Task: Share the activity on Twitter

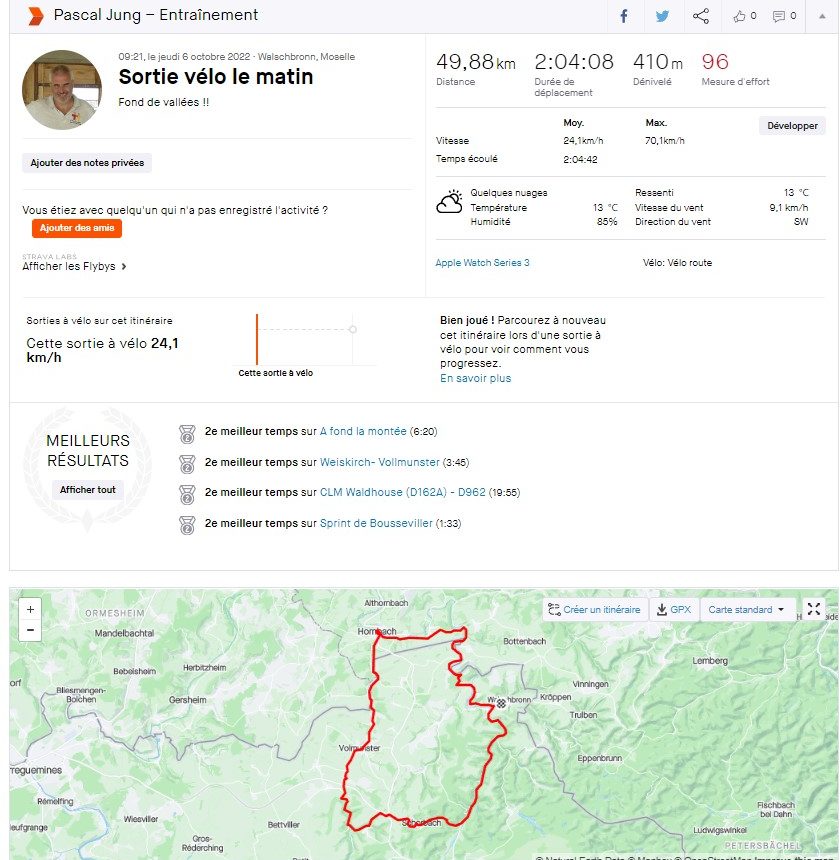Action: point(662,16)
